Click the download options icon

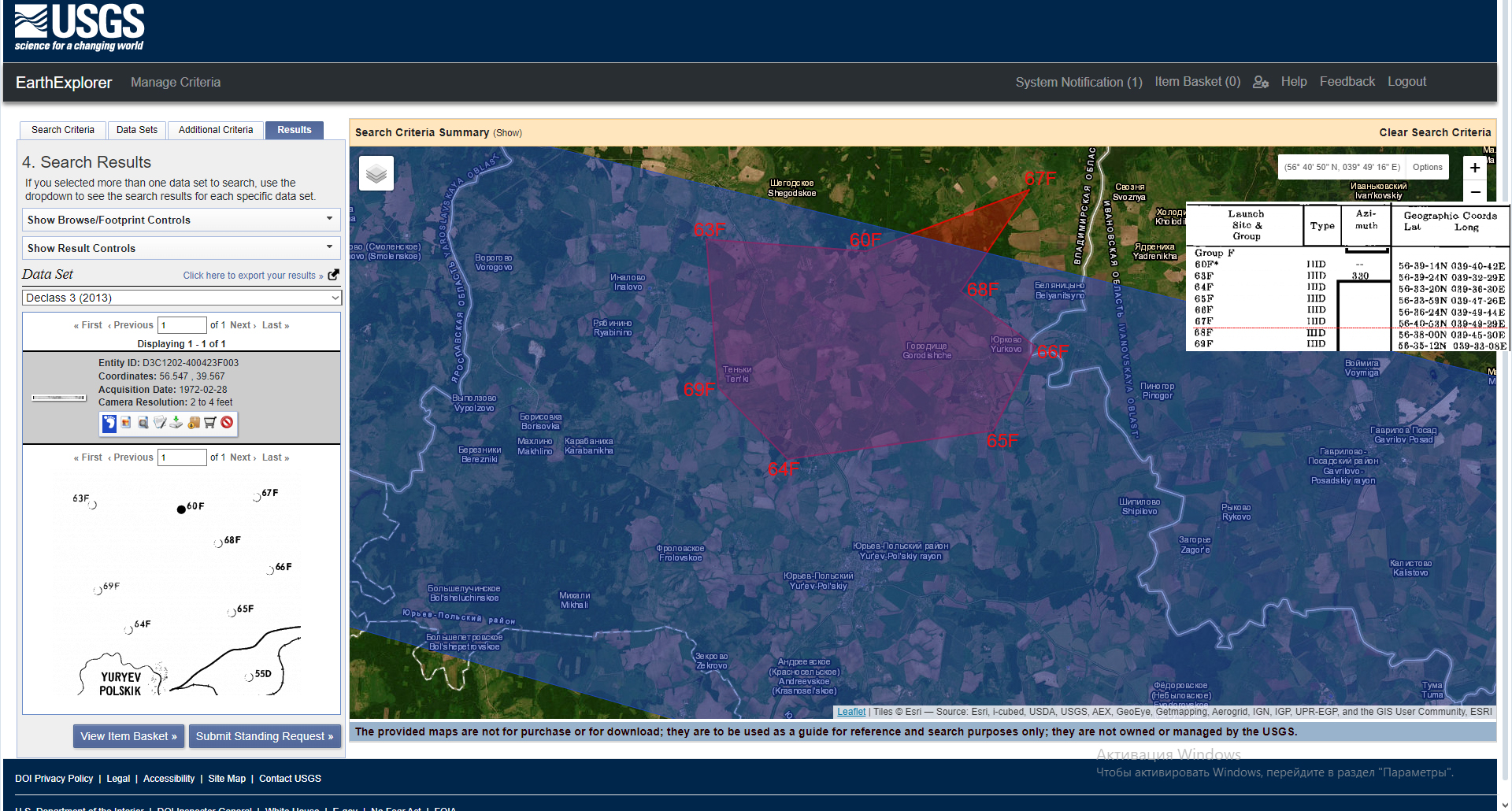tap(176, 423)
